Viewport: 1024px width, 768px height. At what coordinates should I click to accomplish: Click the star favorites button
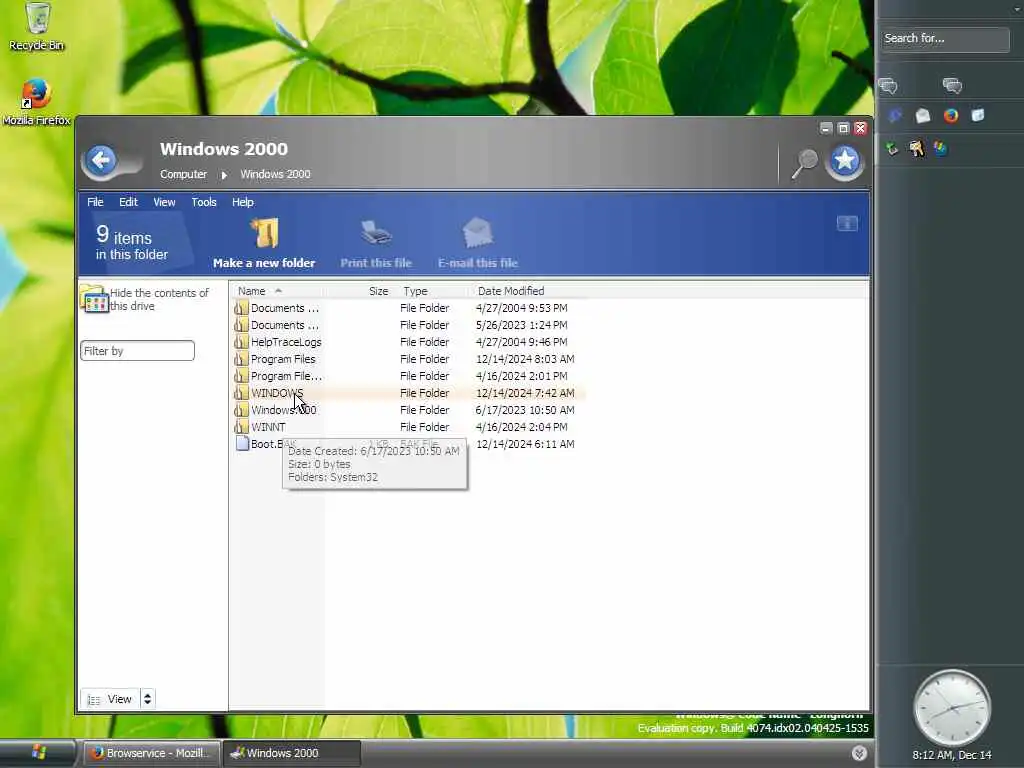(x=844, y=161)
